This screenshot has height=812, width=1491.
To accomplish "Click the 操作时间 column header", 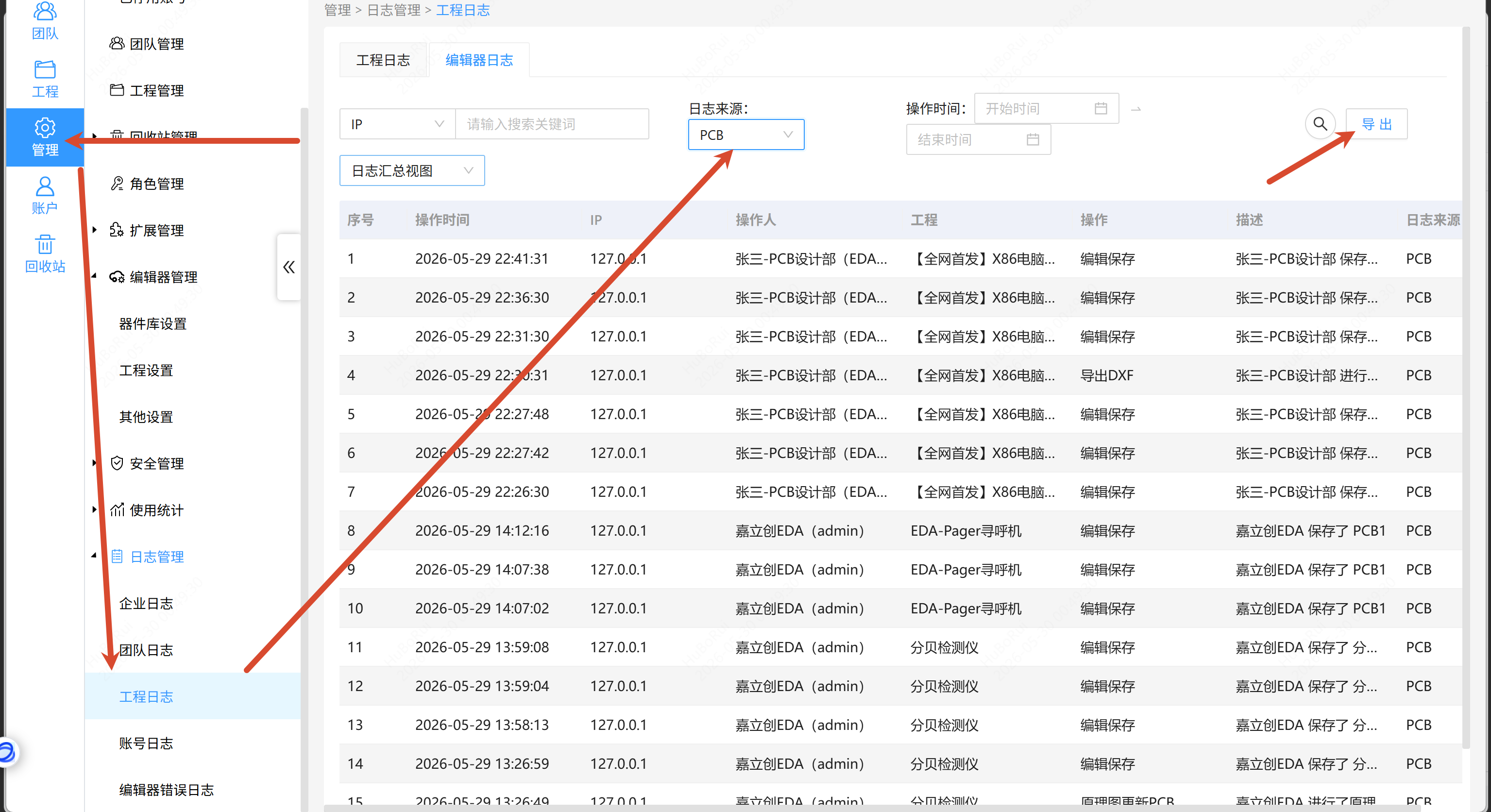I will 442,220.
